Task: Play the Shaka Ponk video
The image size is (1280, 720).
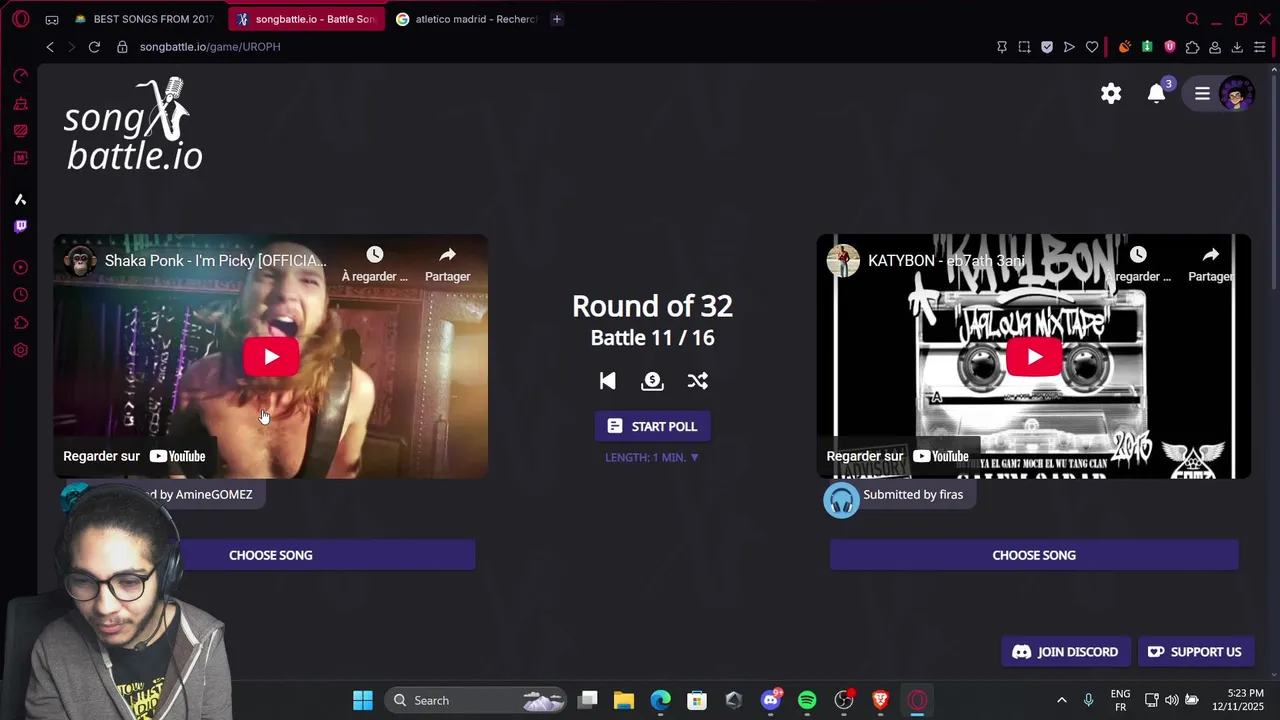Action: pyautogui.click(x=271, y=357)
